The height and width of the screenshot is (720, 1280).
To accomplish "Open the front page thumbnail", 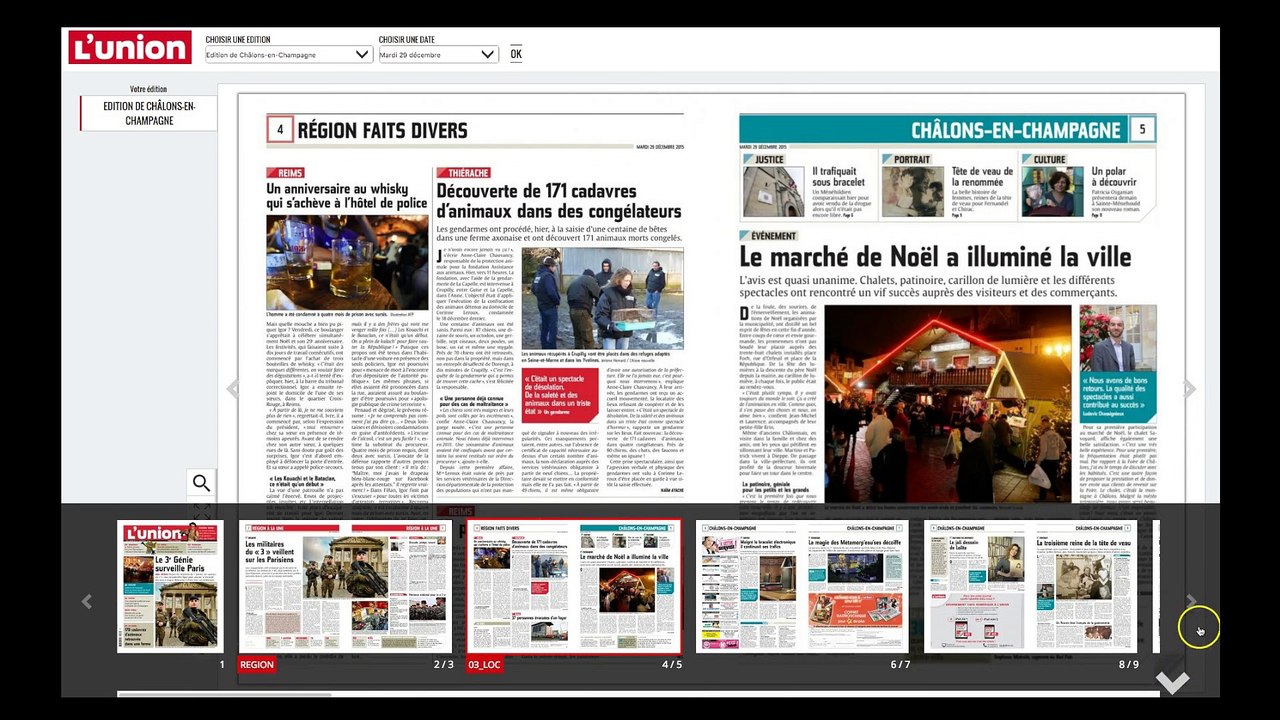I will [x=170, y=586].
